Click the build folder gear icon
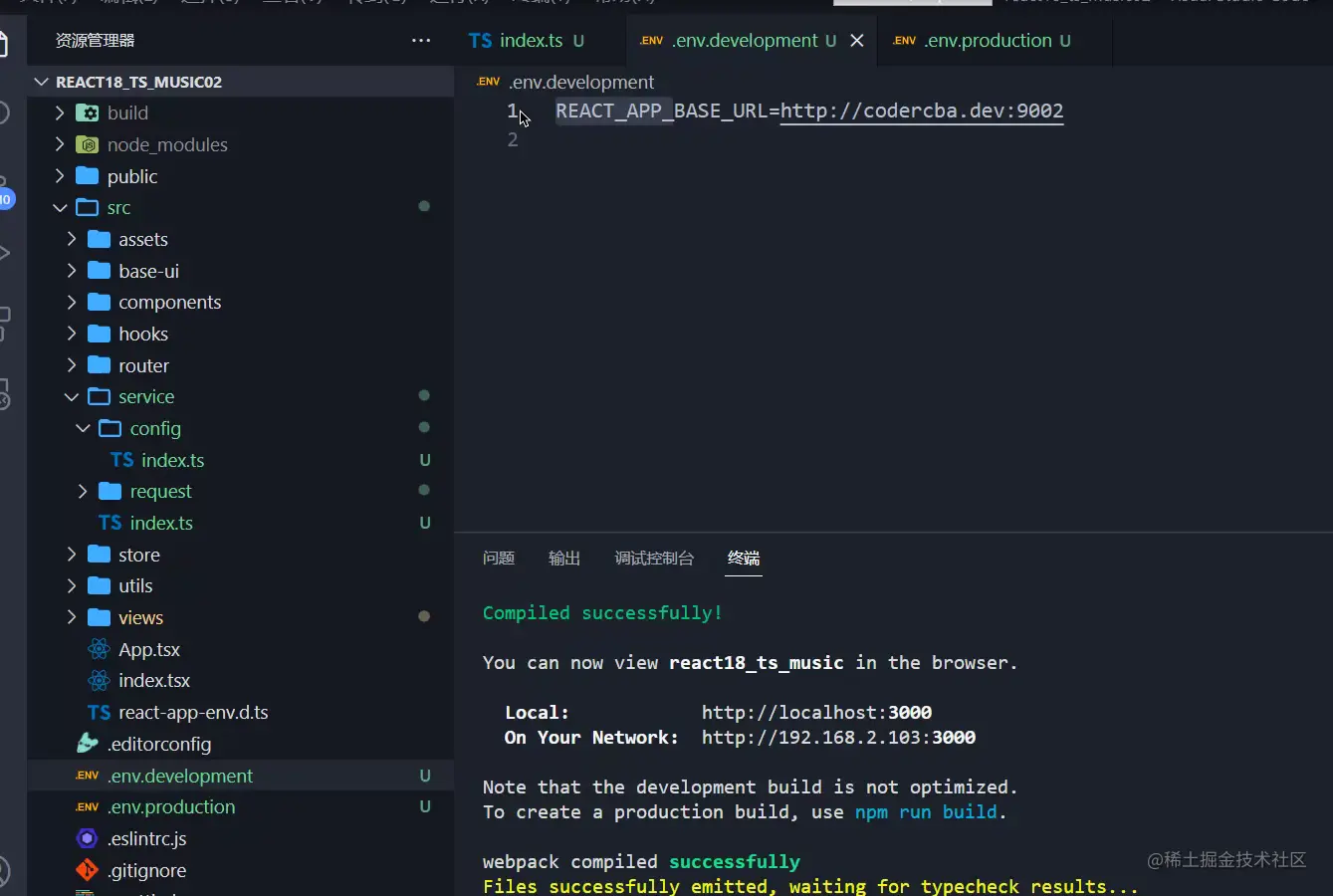The width and height of the screenshot is (1333, 896). 88,112
